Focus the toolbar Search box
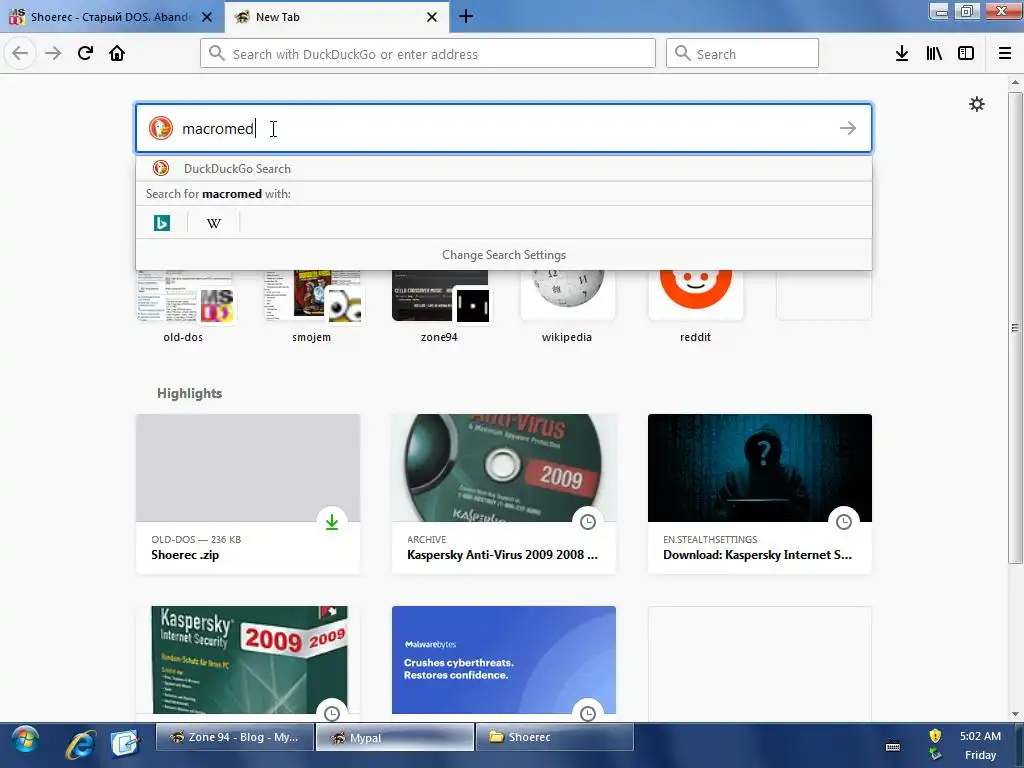Screen dimensions: 1024x768 [742, 54]
